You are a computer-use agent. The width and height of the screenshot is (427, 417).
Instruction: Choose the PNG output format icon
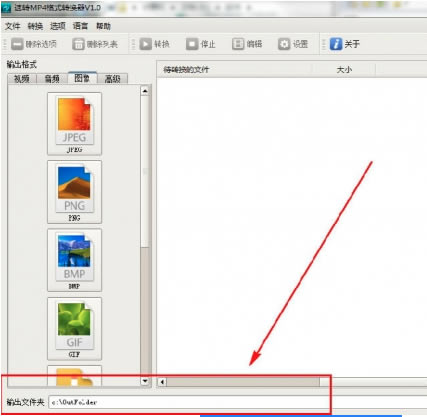[x=74, y=192]
